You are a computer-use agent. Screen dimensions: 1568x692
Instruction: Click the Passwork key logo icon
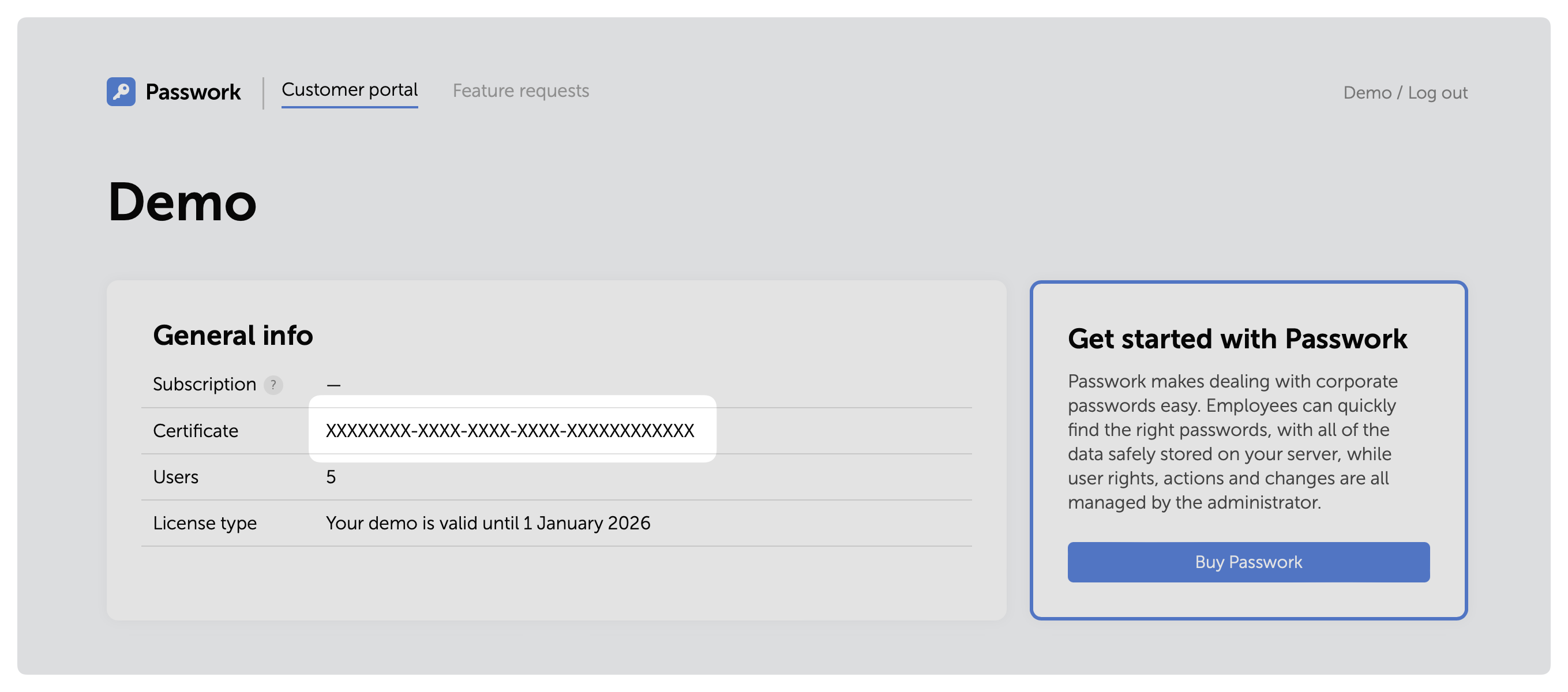pos(120,92)
